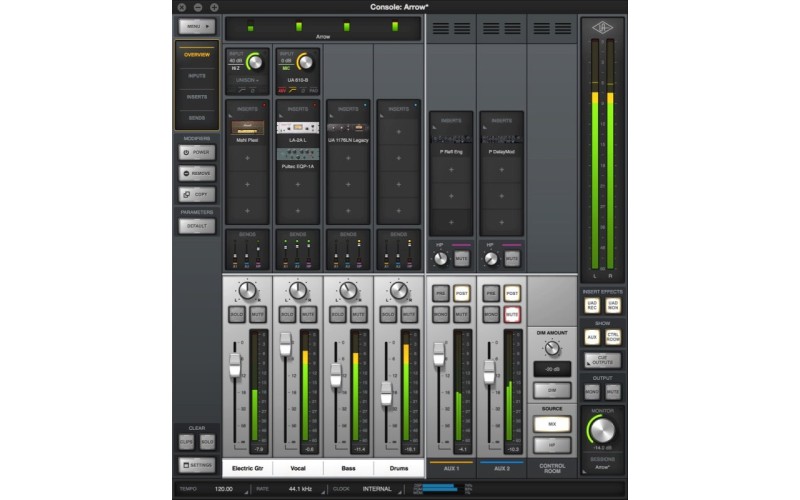Select the Vocal channel name label
The height and width of the screenshot is (500, 800).
pyautogui.click(x=298, y=468)
